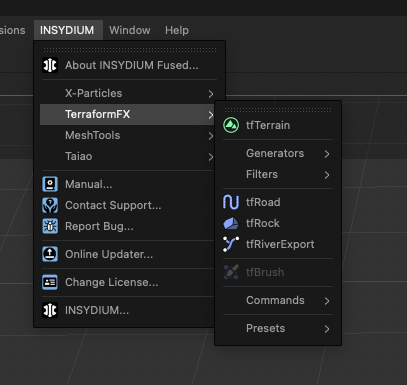
Task: Choose the MeshTools menu entry
Action: 128,135
